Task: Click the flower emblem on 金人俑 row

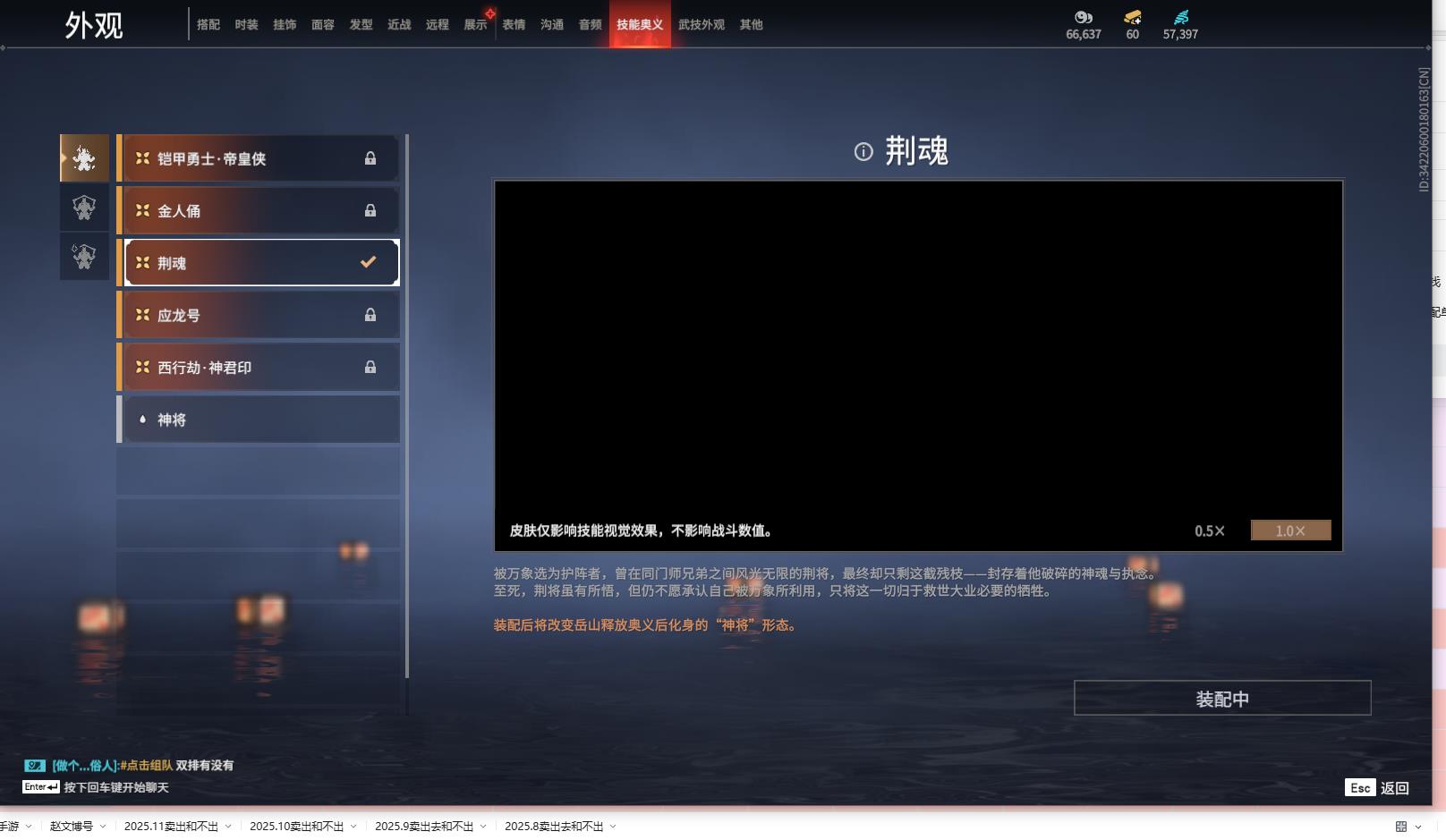Action: click(x=142, y=210)
